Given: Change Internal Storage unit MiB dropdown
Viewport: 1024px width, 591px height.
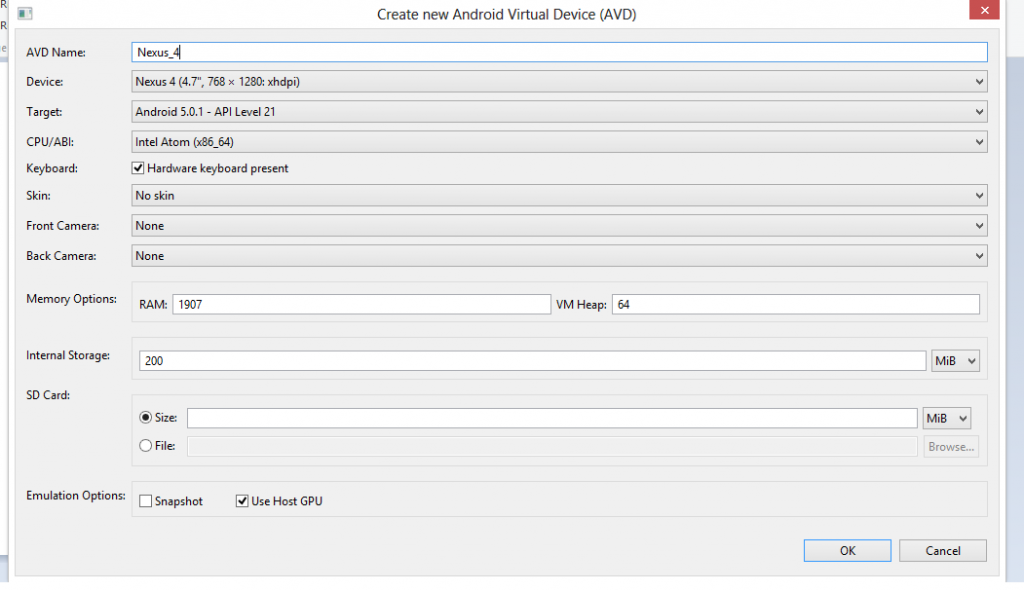Looking at the screenshot, I should coord(954,361).
